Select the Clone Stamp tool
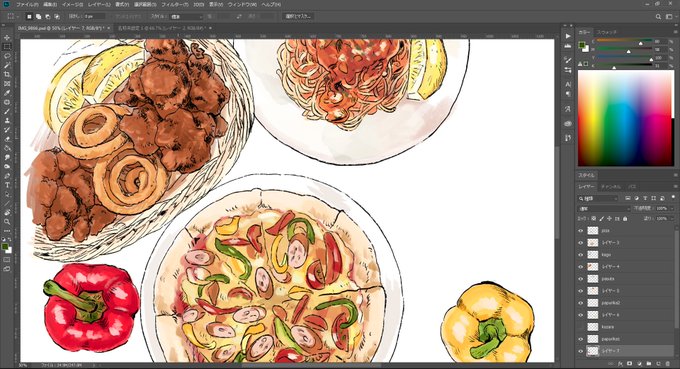This screenshot has height=369, width=680. coord(7,121)
